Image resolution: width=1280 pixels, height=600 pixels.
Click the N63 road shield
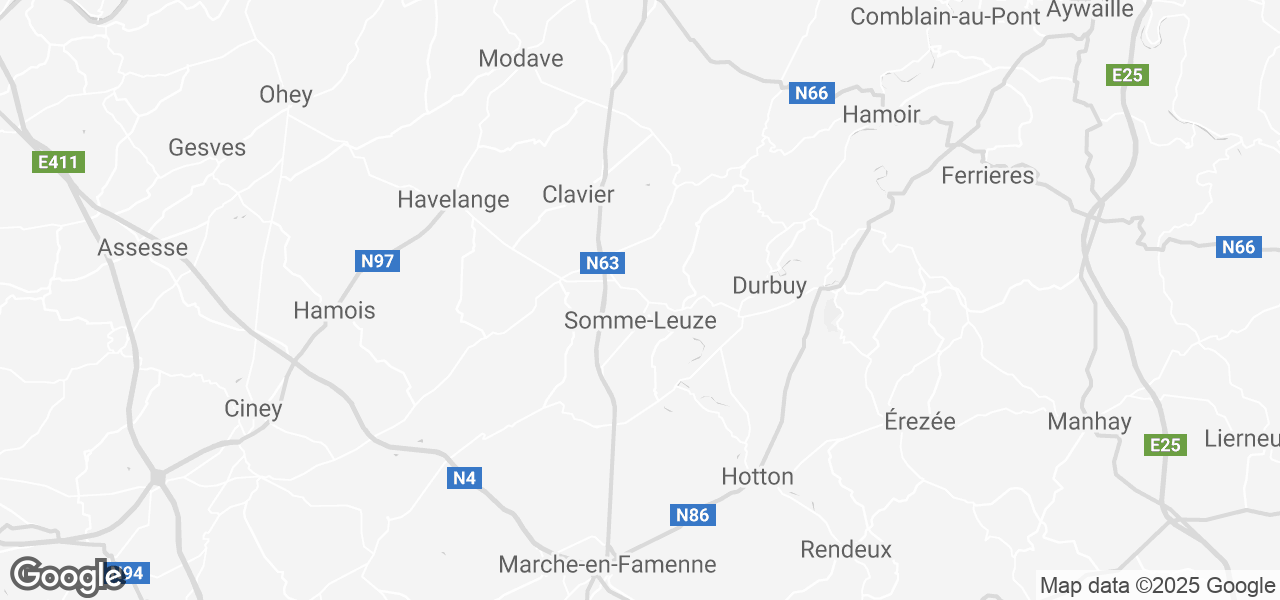coord(602,263)
